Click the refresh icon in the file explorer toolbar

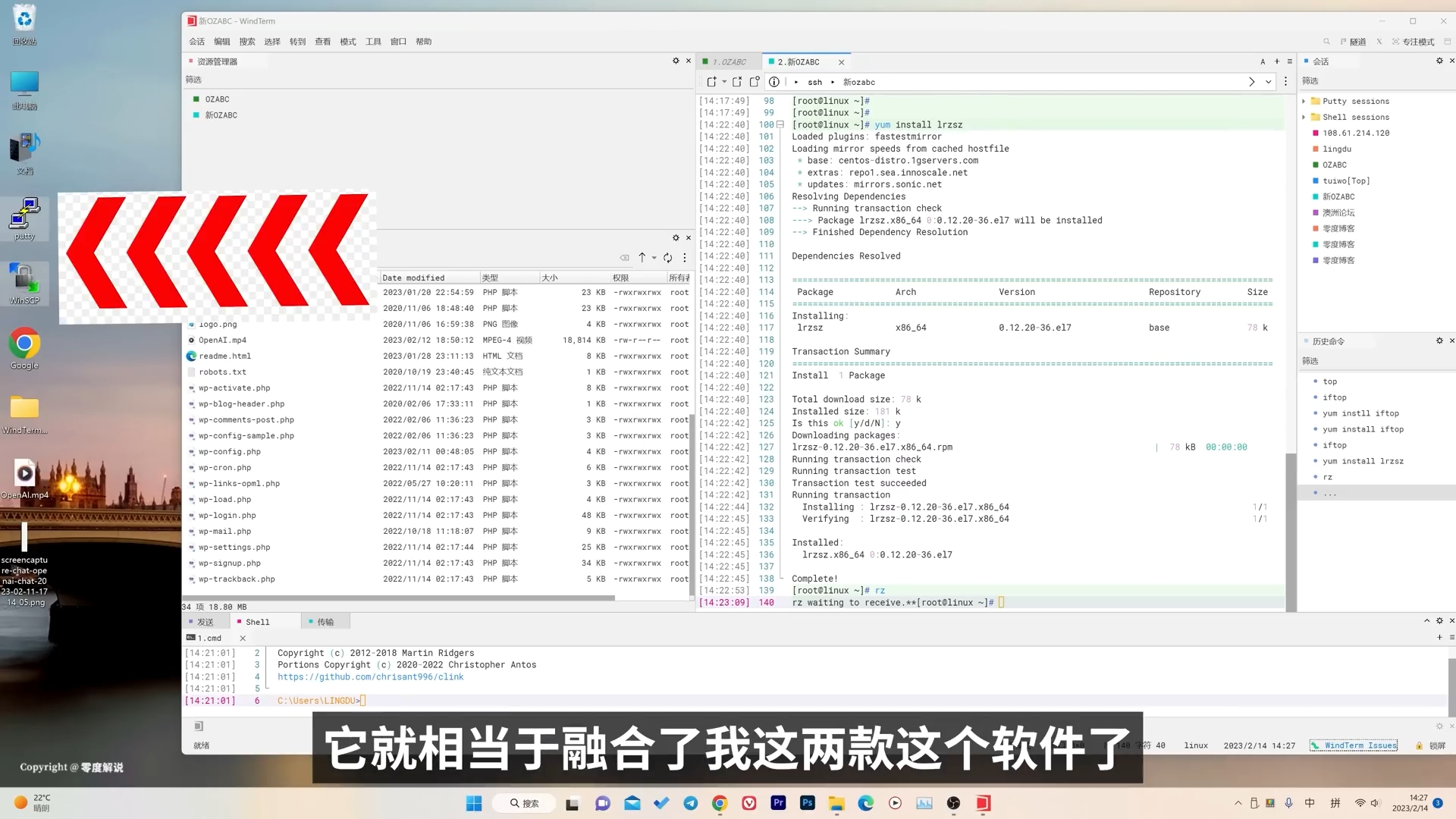point(668,258)
